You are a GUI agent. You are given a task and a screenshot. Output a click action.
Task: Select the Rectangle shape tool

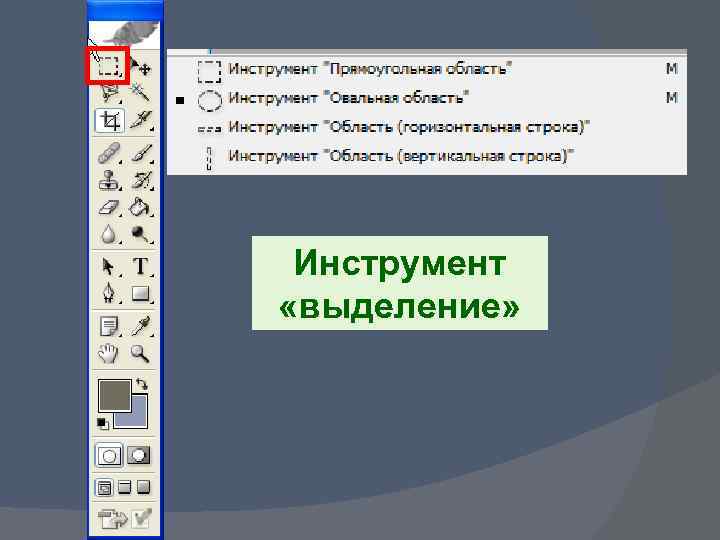(x=141, y=293)
